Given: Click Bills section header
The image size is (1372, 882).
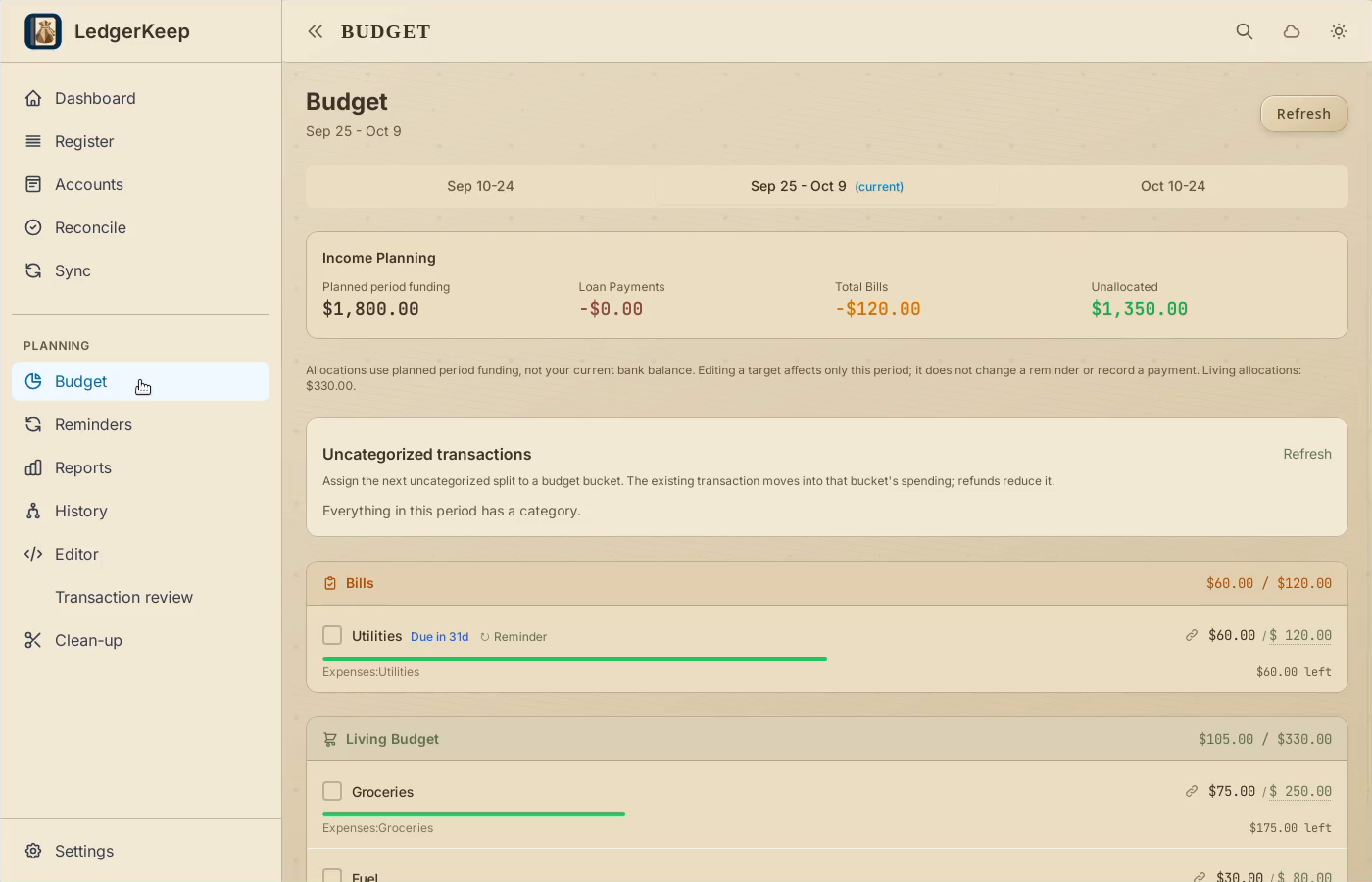Looking at the screenshot, I should pyautogui.click(x=827, y=583).
